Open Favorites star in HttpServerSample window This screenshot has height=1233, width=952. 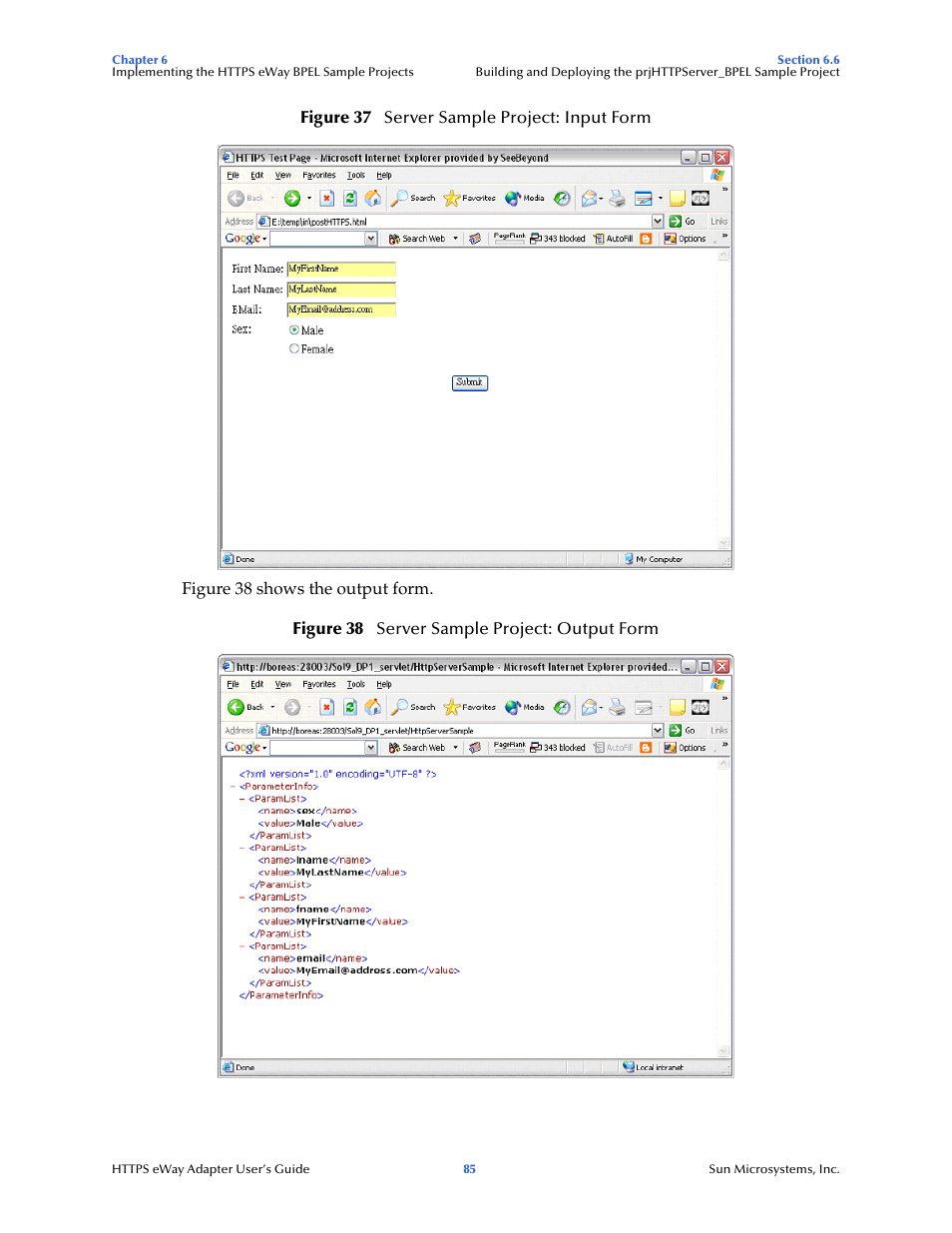click(x=469, y=707)
